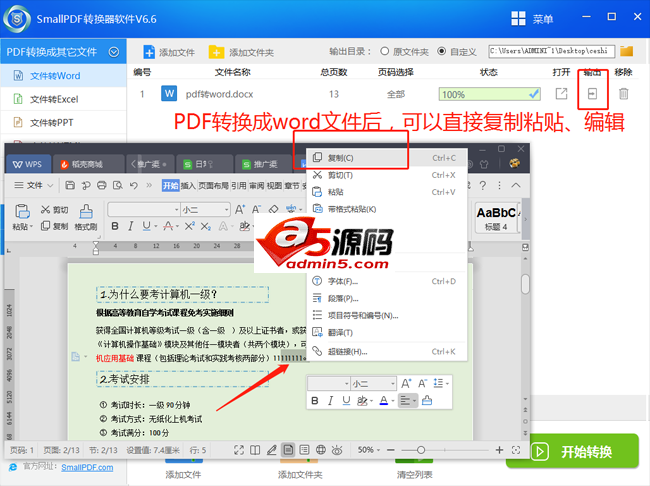
Task: Open the ribbon font name dropdown
Action: pyautogui.click(x=177, y=210)
